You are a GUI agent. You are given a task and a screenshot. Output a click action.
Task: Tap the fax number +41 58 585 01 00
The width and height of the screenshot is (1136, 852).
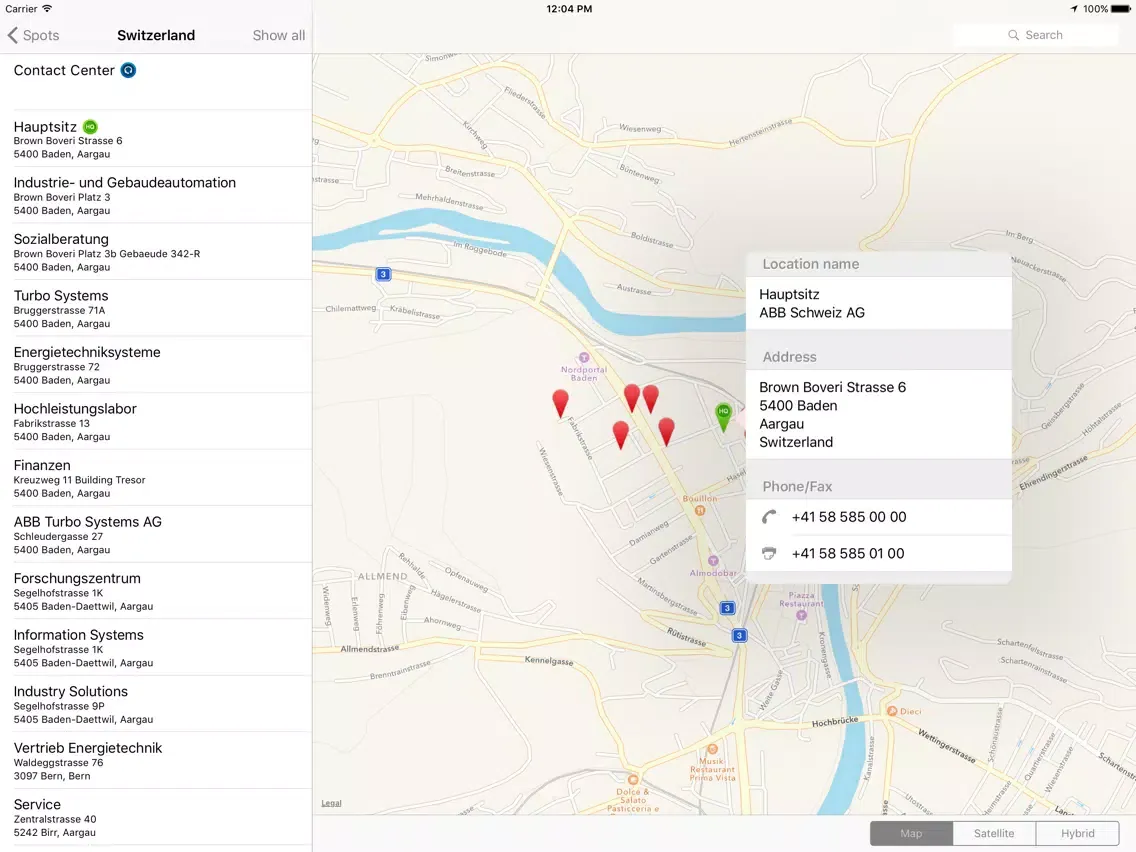point(848,554)
